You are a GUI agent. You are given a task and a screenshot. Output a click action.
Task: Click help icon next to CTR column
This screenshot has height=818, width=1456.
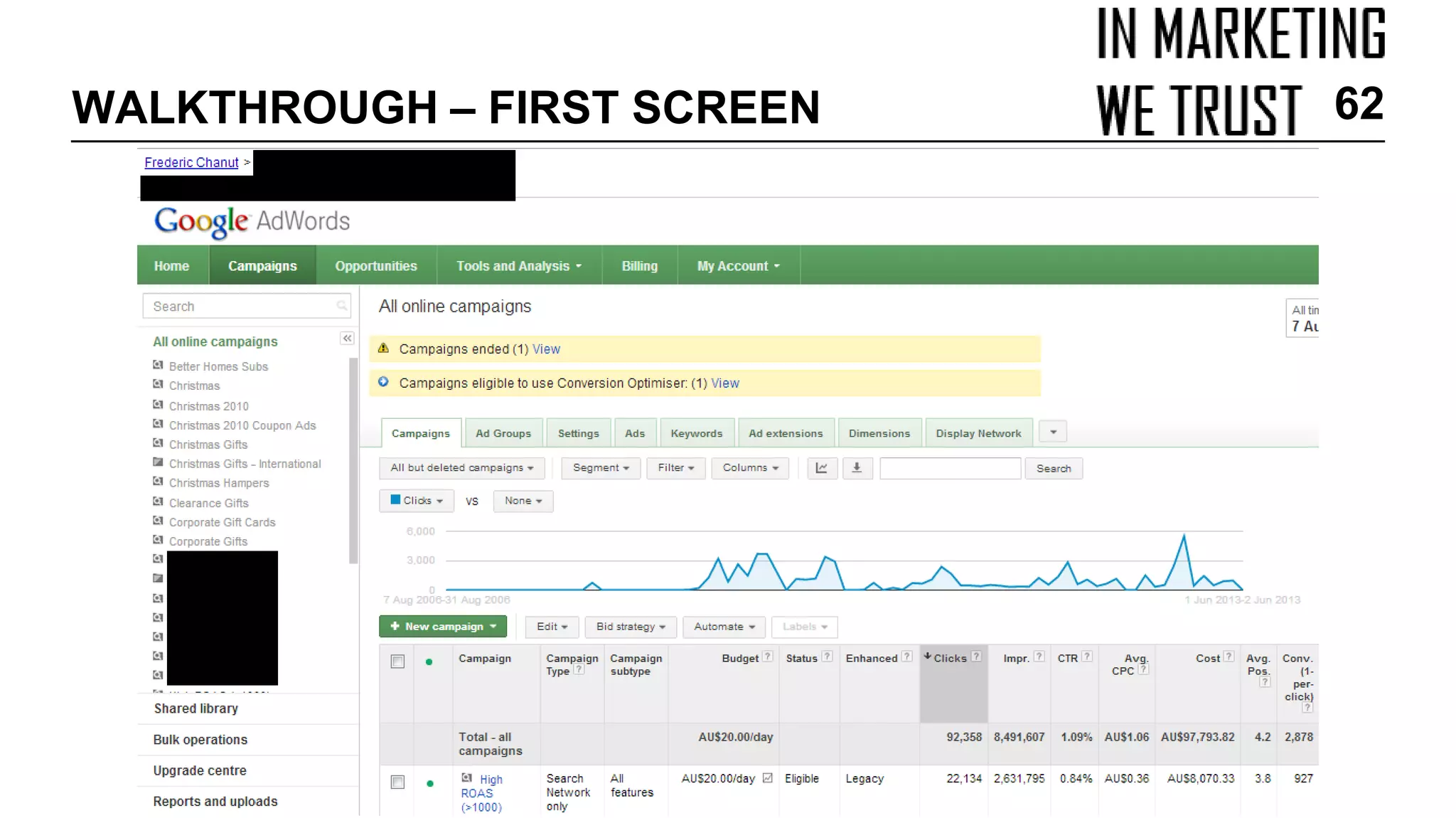click(x=1087, y=657)
